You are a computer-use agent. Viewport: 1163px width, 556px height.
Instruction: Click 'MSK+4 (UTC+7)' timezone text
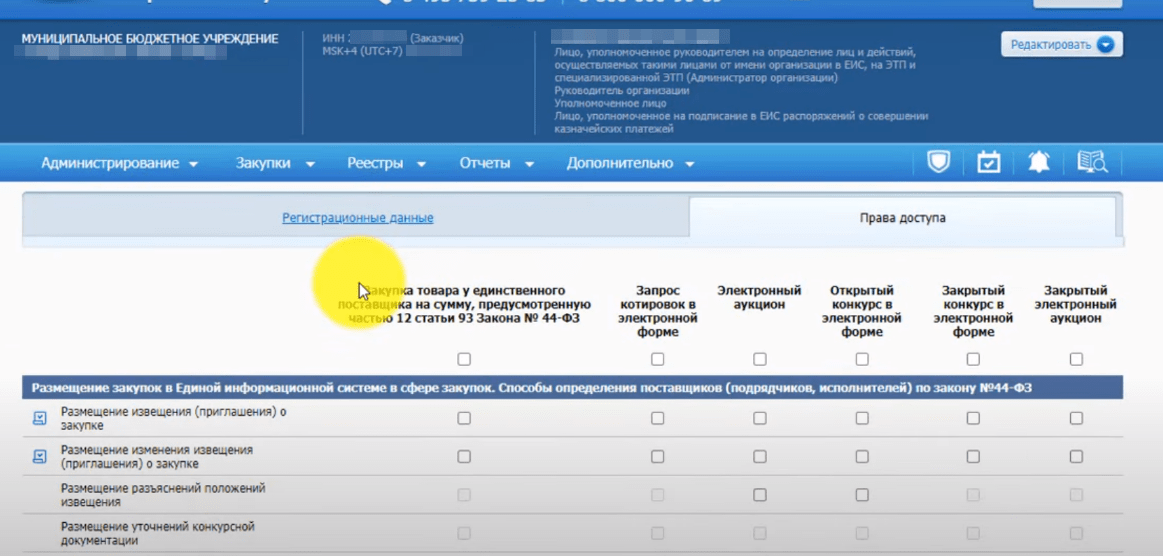[x=363, y=51]
